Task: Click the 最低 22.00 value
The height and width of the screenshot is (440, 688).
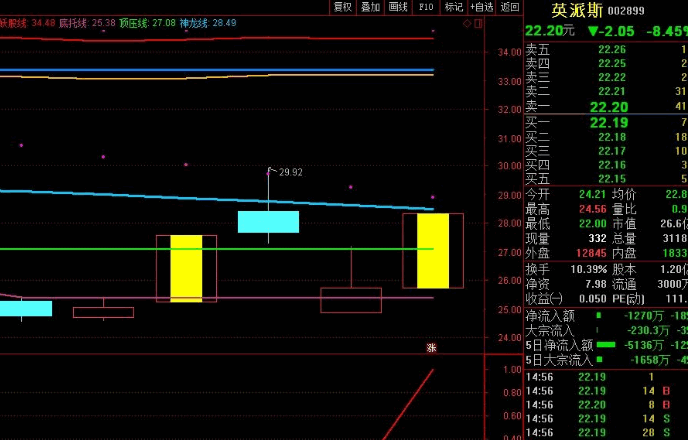Action: coord(592,224)
